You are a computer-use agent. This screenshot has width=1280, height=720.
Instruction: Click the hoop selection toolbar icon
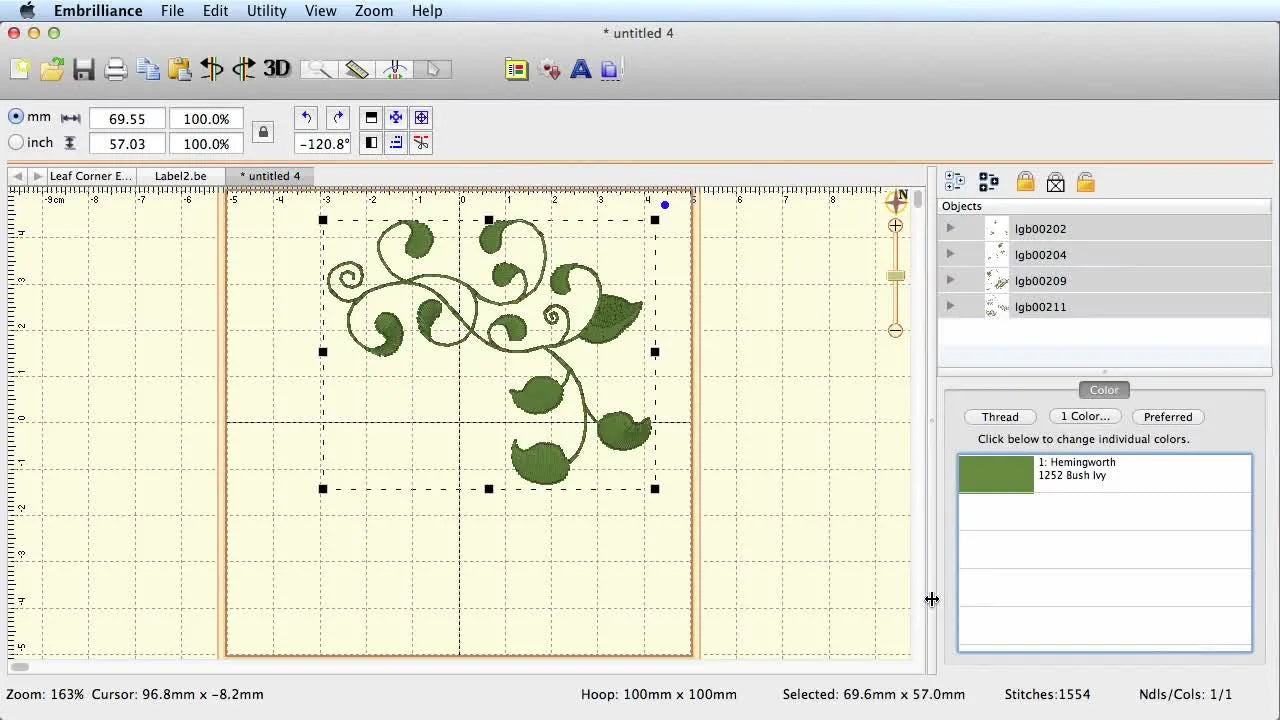(612, 69)
